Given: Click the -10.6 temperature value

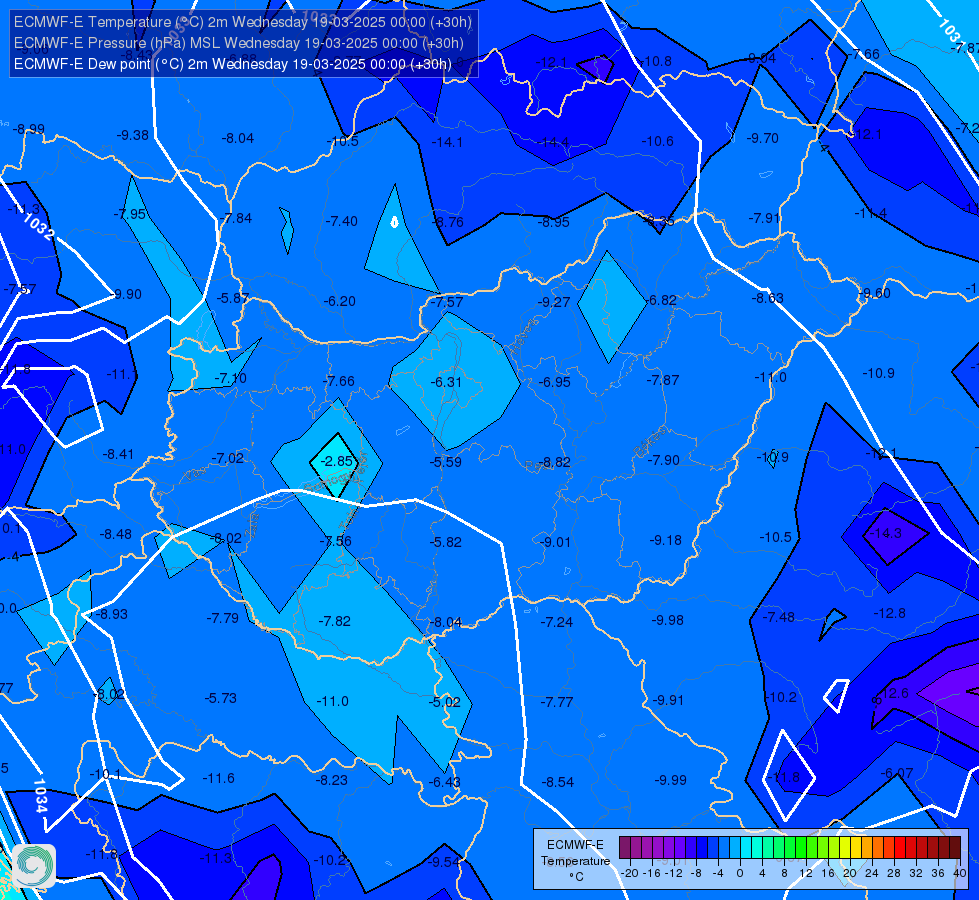Looking at the screenshot, I should (658, 141).
